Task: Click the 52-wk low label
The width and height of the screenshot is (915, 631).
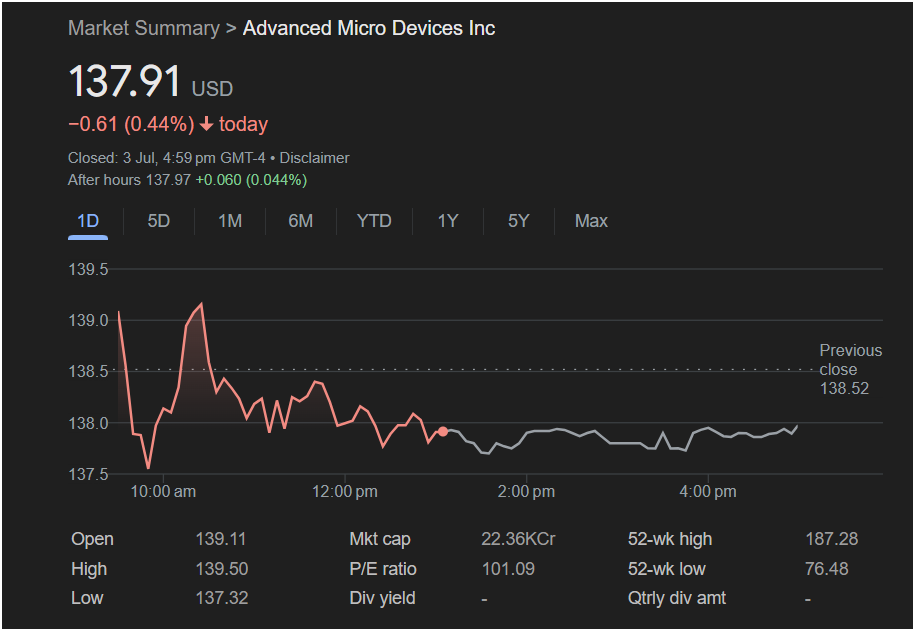Action: pos(666,569)
